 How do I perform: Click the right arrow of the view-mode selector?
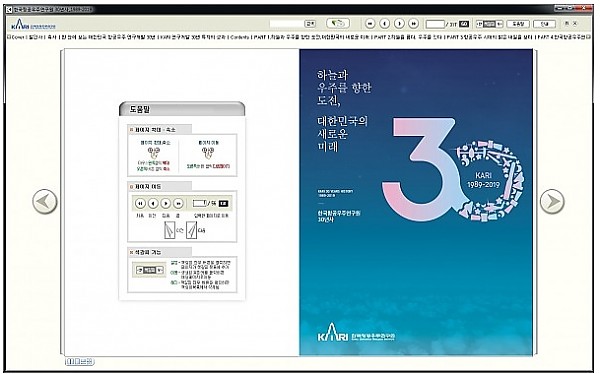coord(500,24)
